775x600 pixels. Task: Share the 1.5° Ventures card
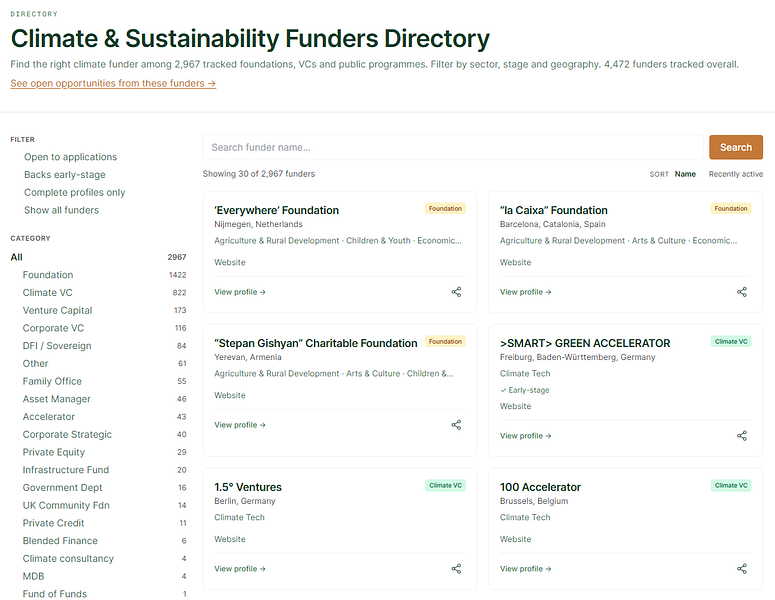(x=456, y=569)
